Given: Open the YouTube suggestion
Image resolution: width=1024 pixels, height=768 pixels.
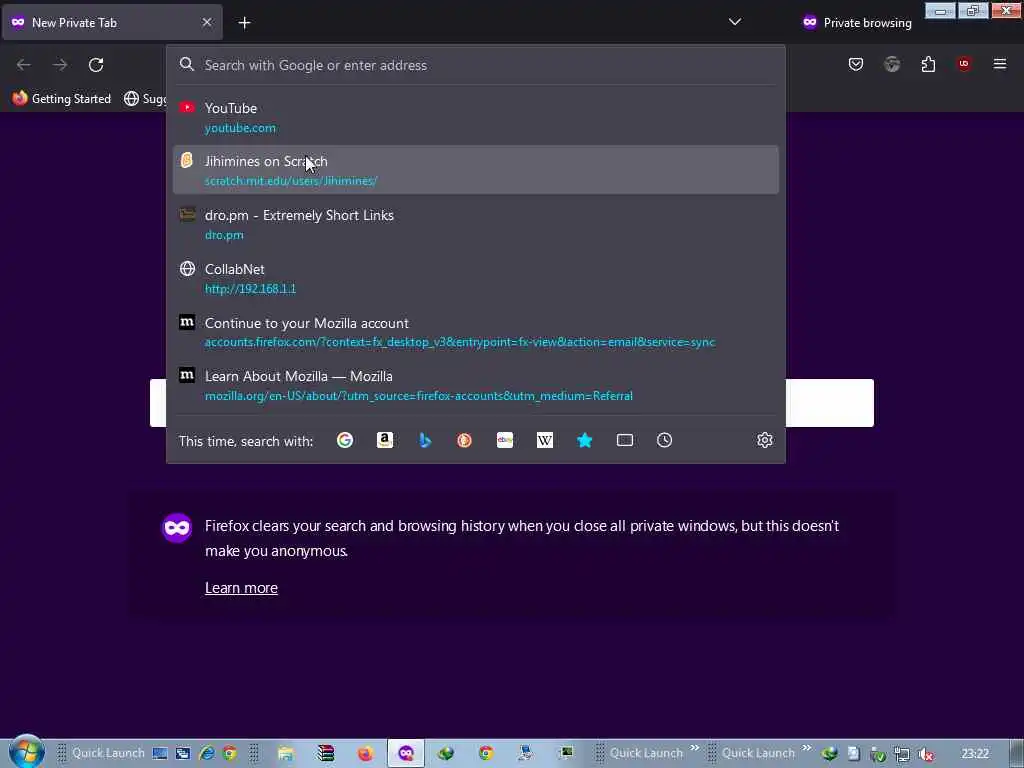Looking at the screenshot, I should (475, 118).
